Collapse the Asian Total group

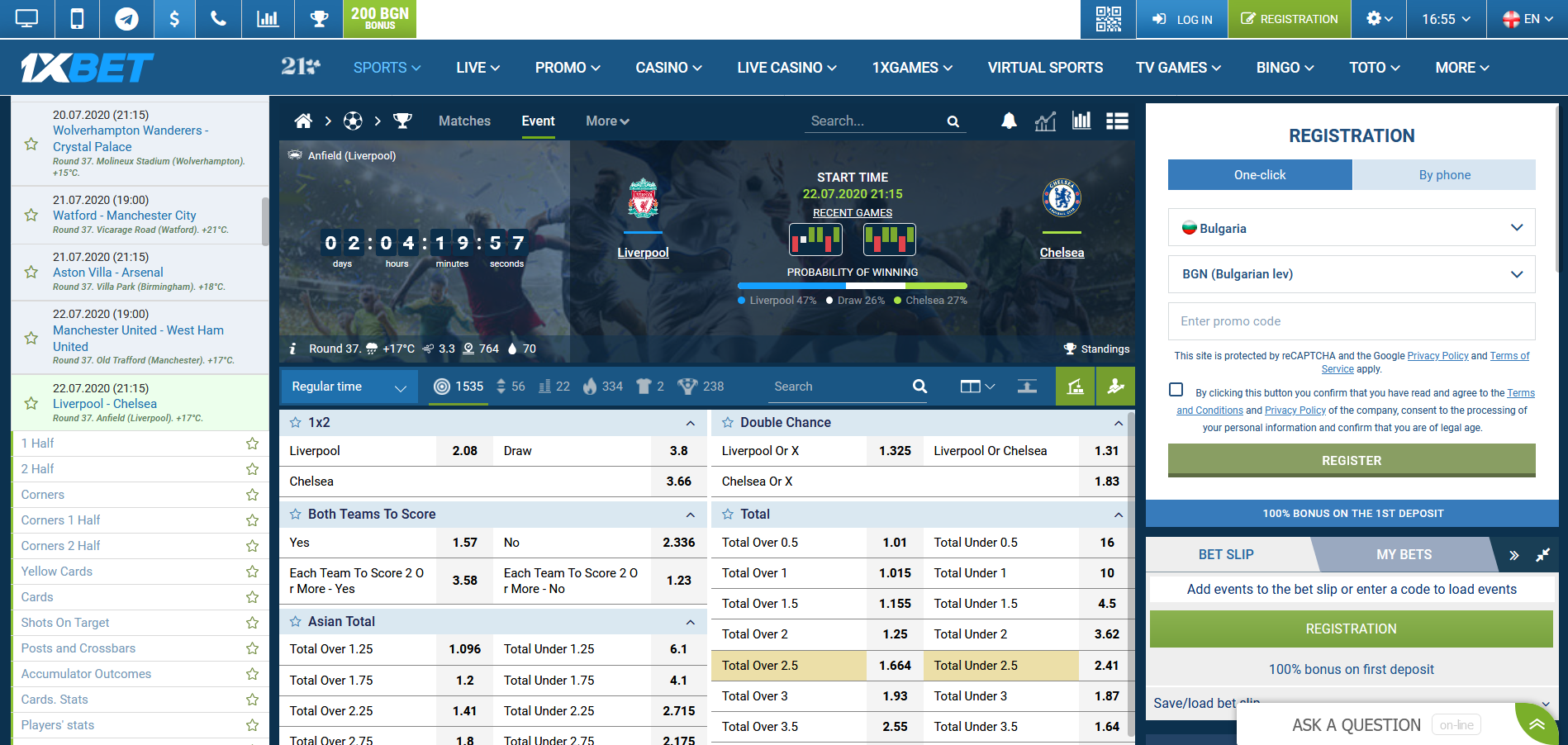[x=690, y=622]
